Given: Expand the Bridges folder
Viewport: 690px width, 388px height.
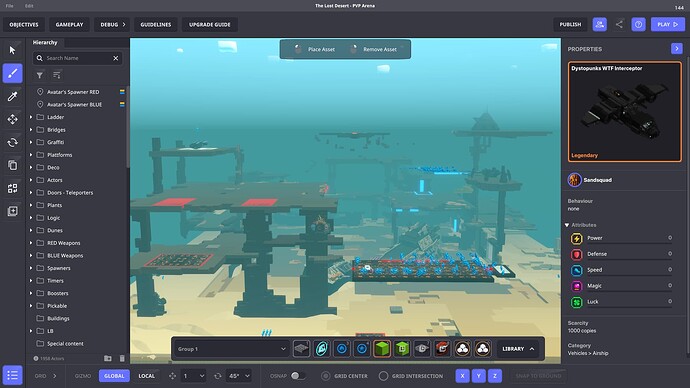Looking at the screenshot, I should tap(31, 130).
